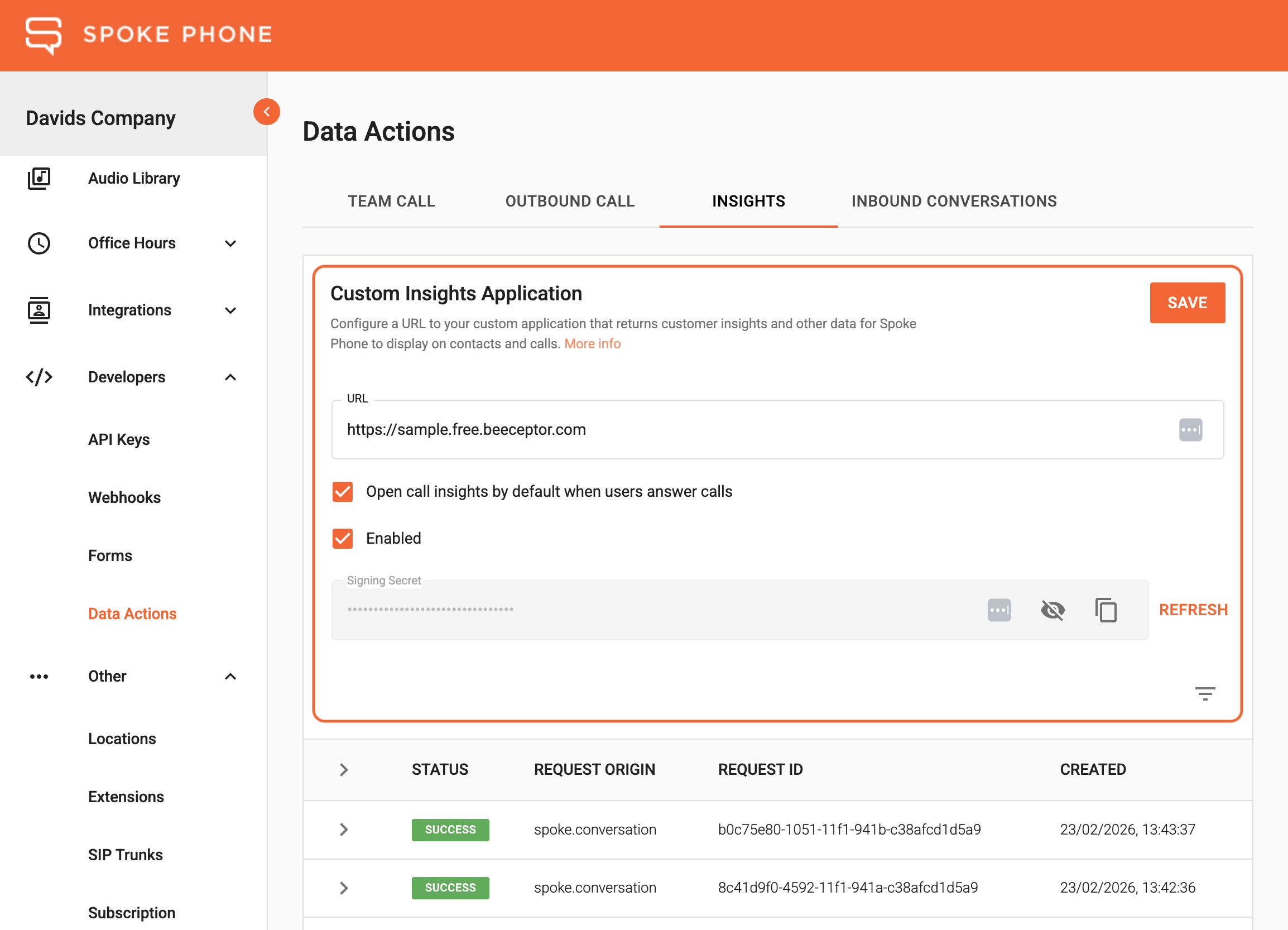Collapse the sidebar with the orange arrow button

266,112
